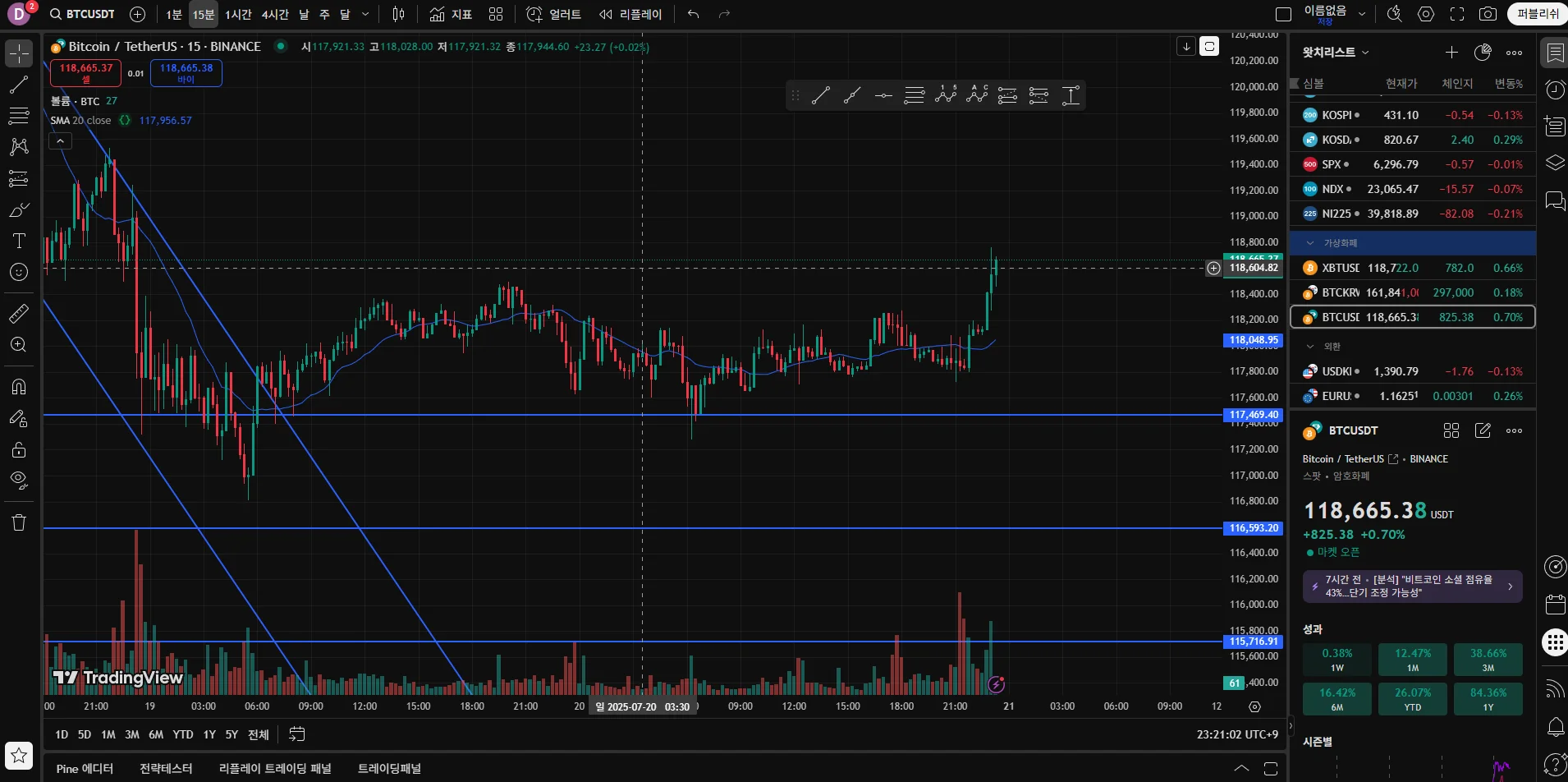The width and height of the screenshot is (1568, 782).
Task: Set the date range to YTD
Action: point(183,734)
